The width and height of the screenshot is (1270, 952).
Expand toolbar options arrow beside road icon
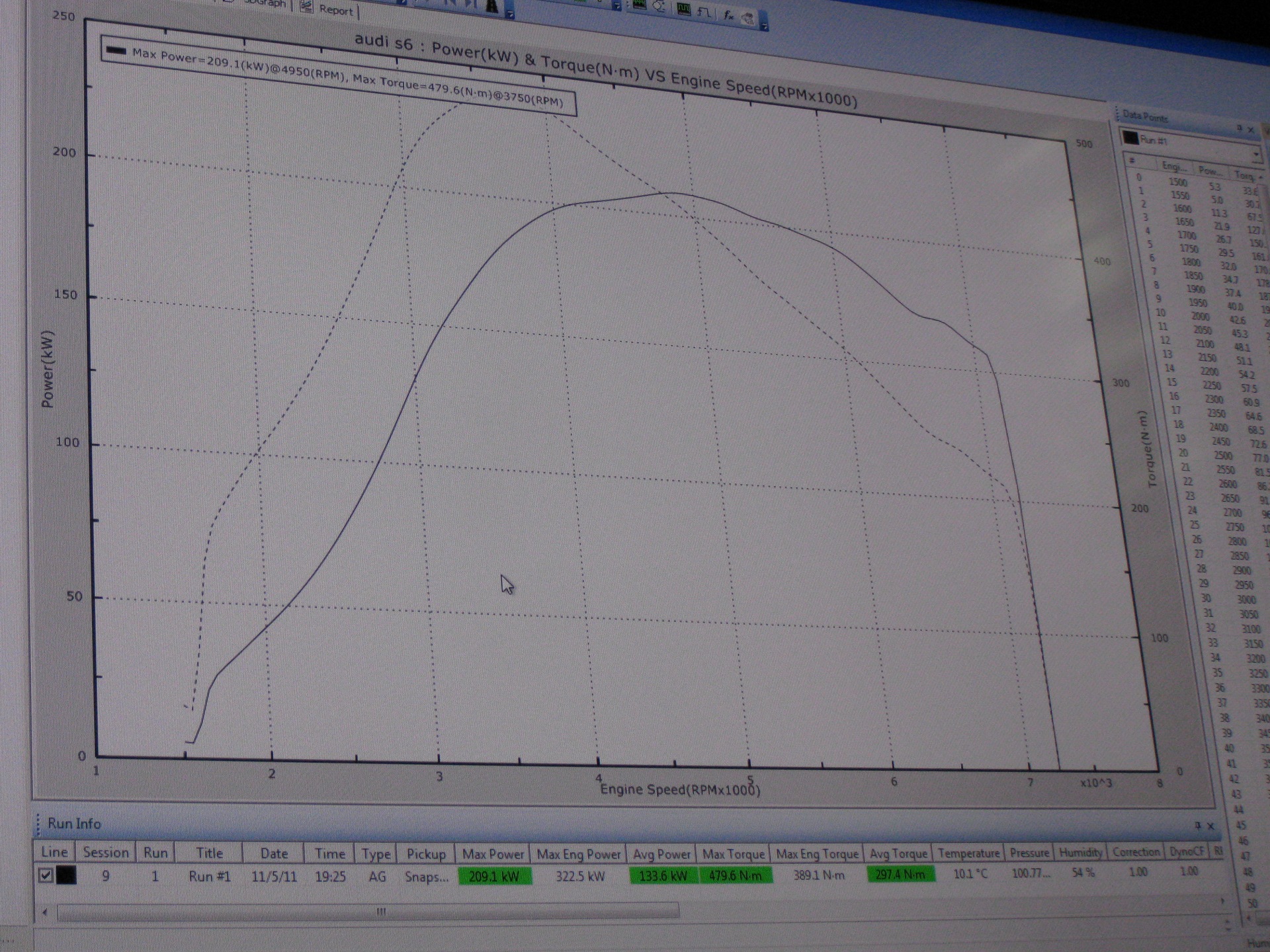pyautogui.click(x=510, y=13)
